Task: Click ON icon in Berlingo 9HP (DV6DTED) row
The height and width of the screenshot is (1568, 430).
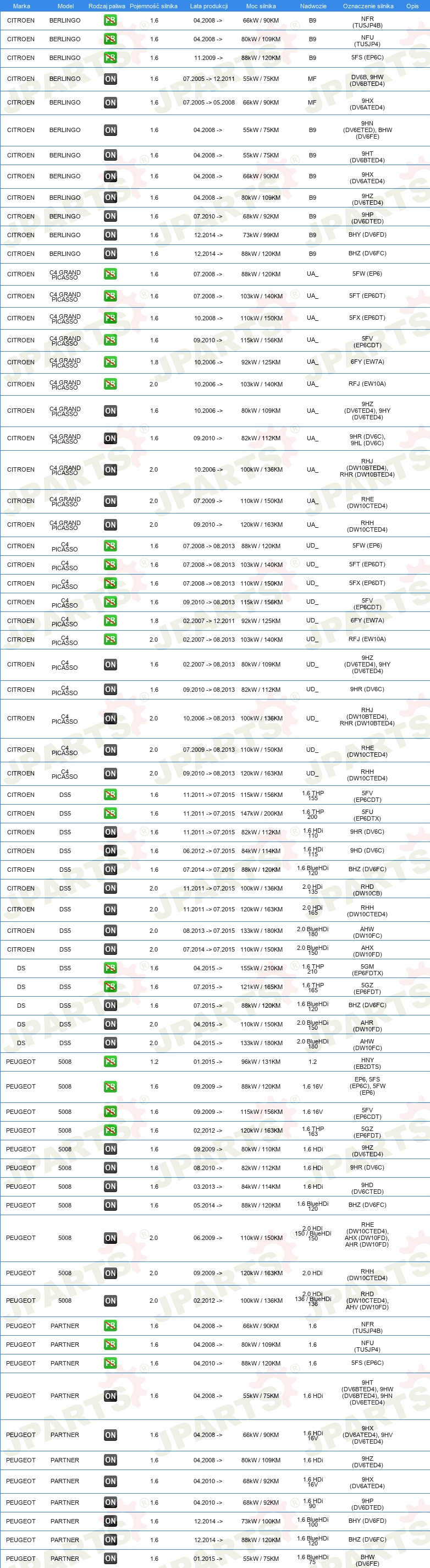Action: 110,216
